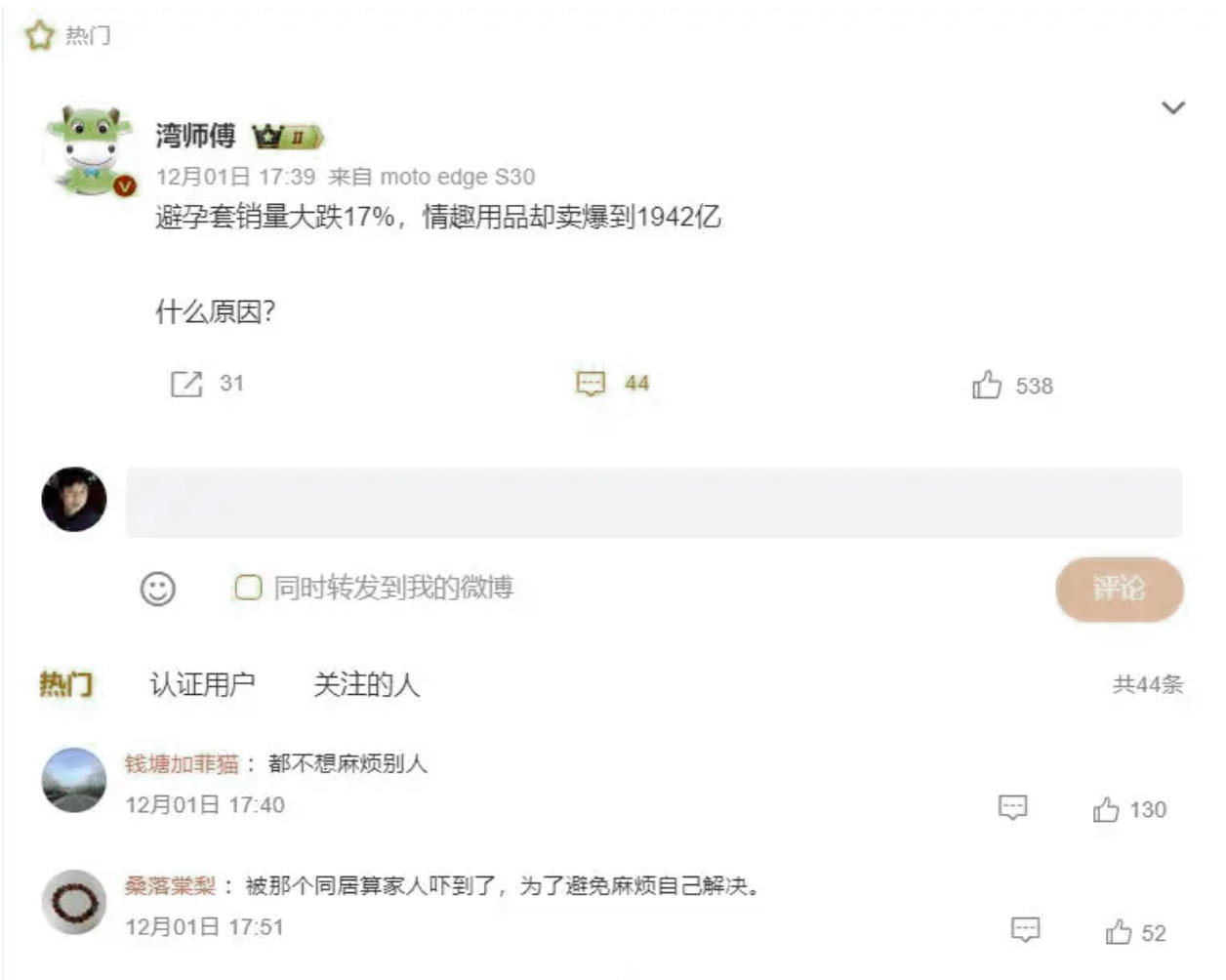Click the comment icon showing 44

591,384
